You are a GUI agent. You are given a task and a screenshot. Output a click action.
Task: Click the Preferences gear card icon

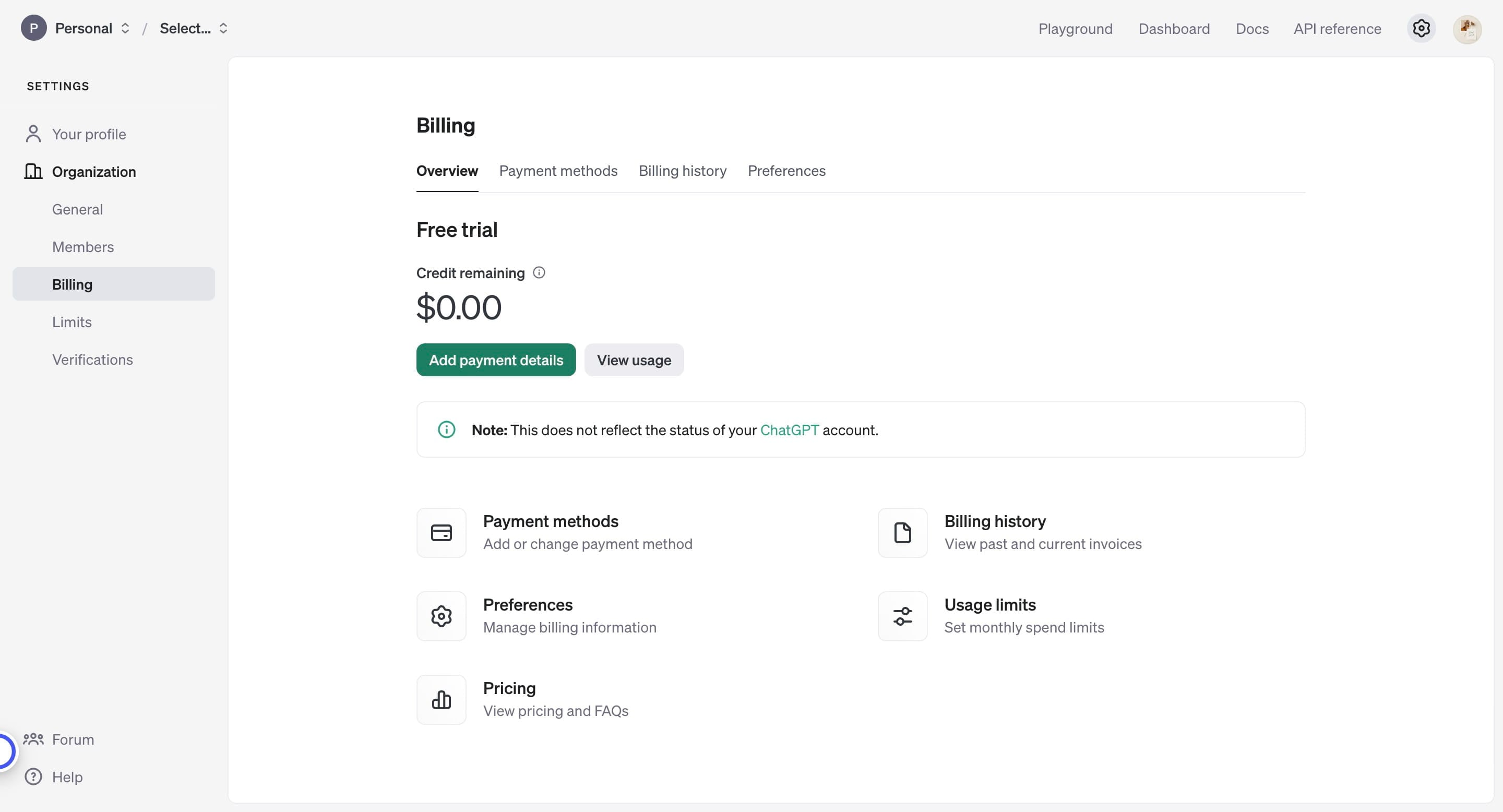(x=441, y=616)
